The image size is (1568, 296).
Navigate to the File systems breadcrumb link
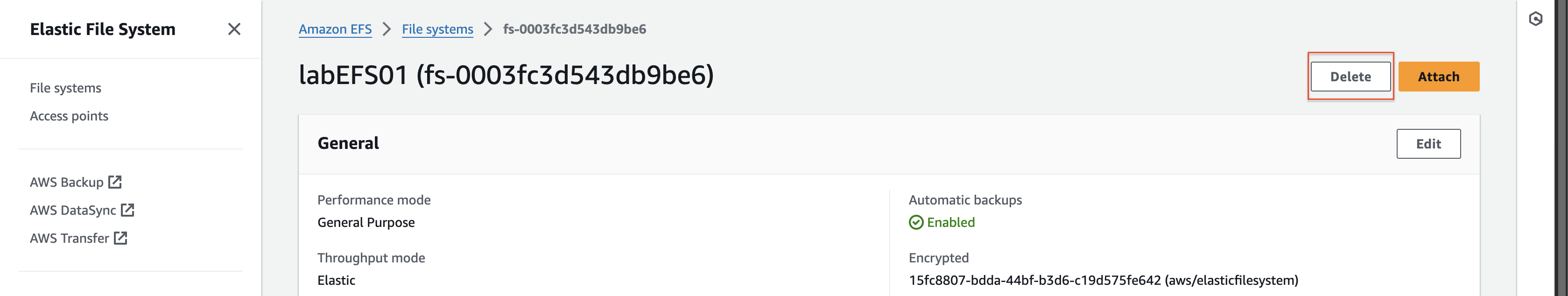pyautogui.click(x=437, y=29)
